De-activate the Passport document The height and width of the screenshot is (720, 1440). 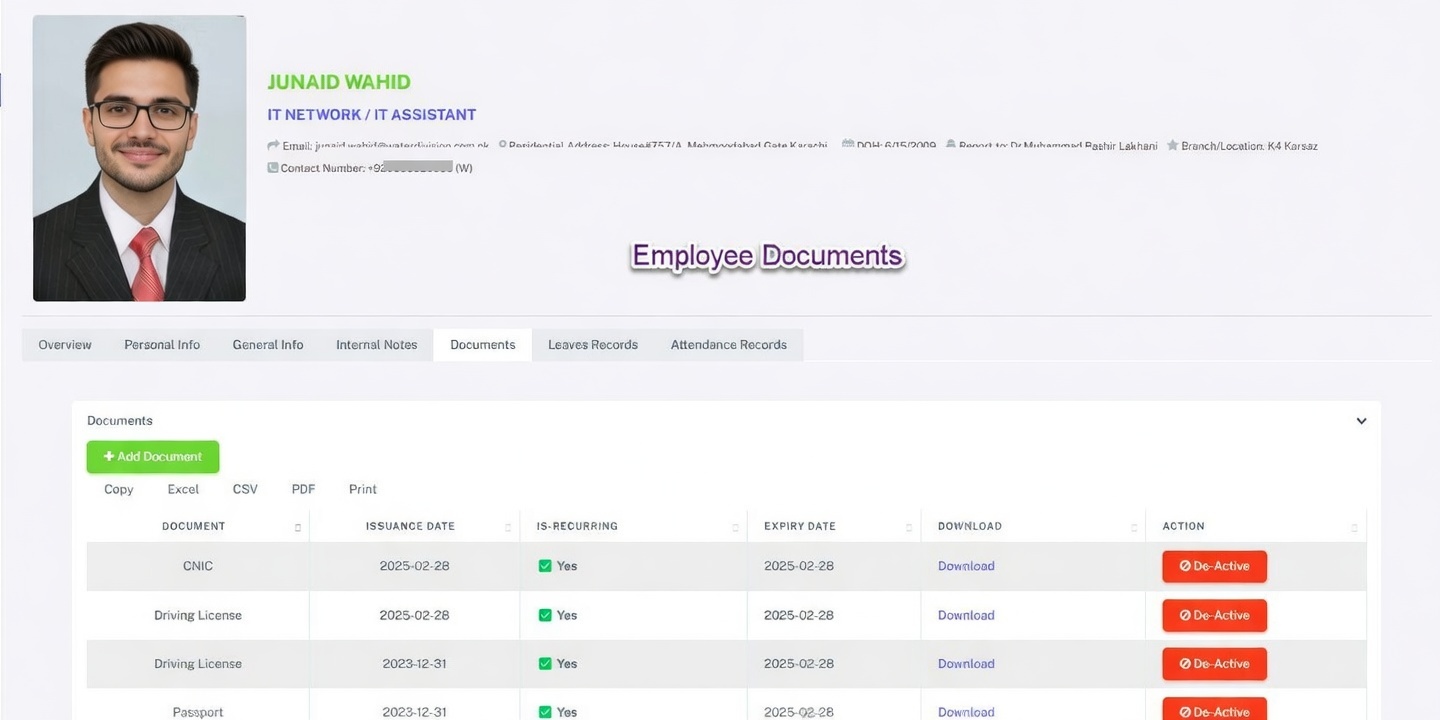pos(1214,711)
